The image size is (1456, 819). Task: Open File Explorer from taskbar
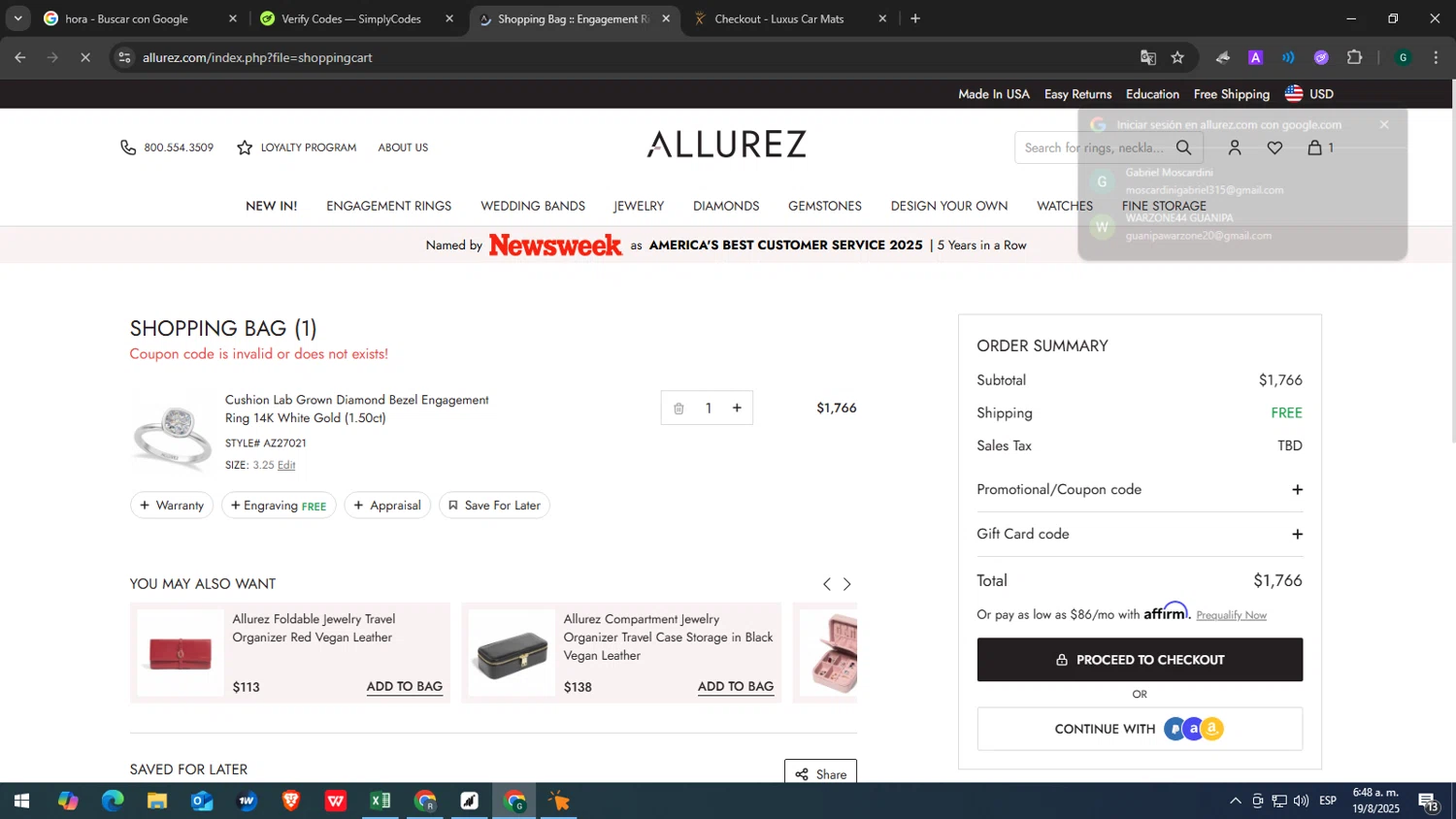pyautogui.click(x=156, y=802)
